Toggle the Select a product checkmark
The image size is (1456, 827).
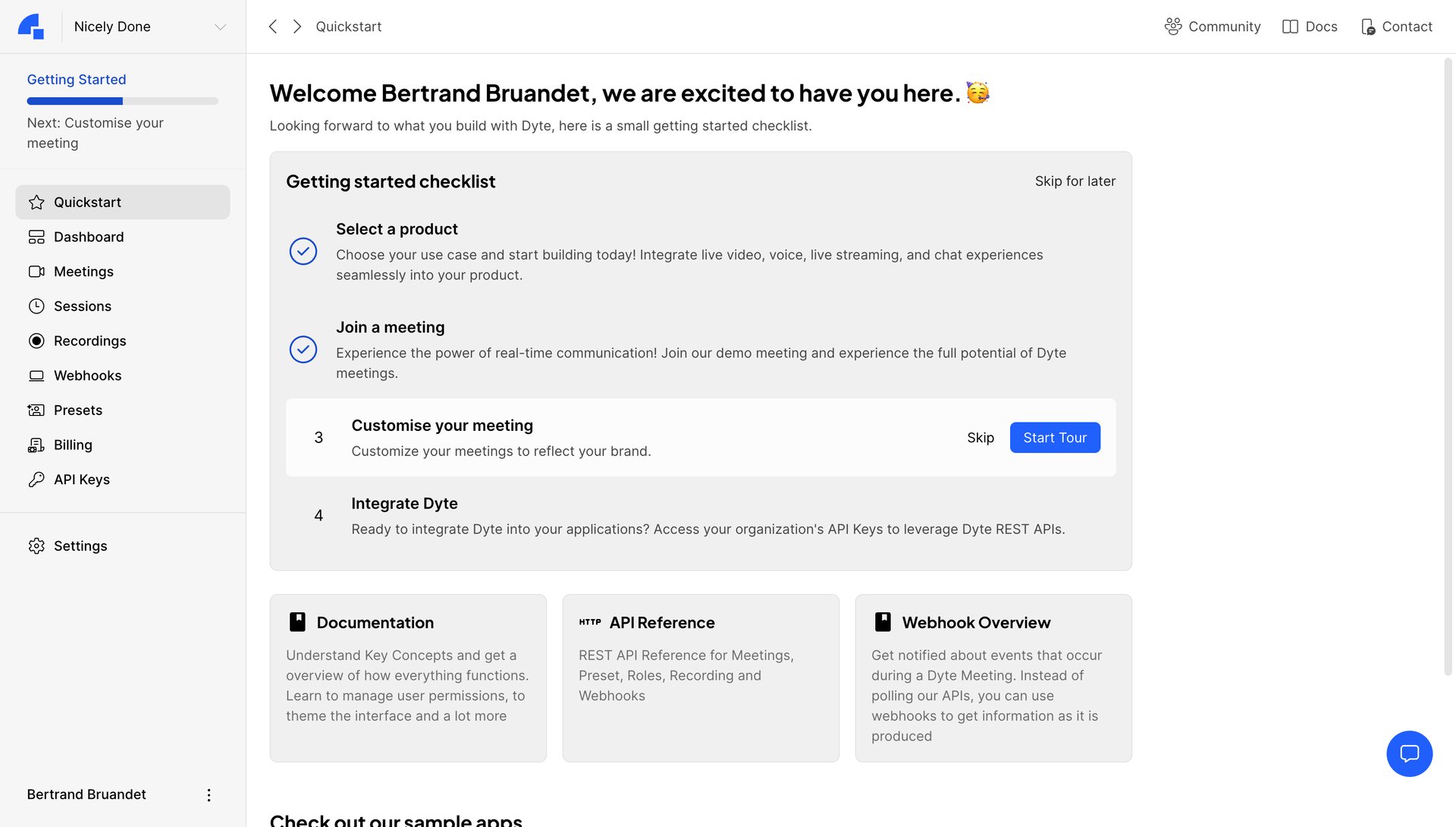pos(303,251)
